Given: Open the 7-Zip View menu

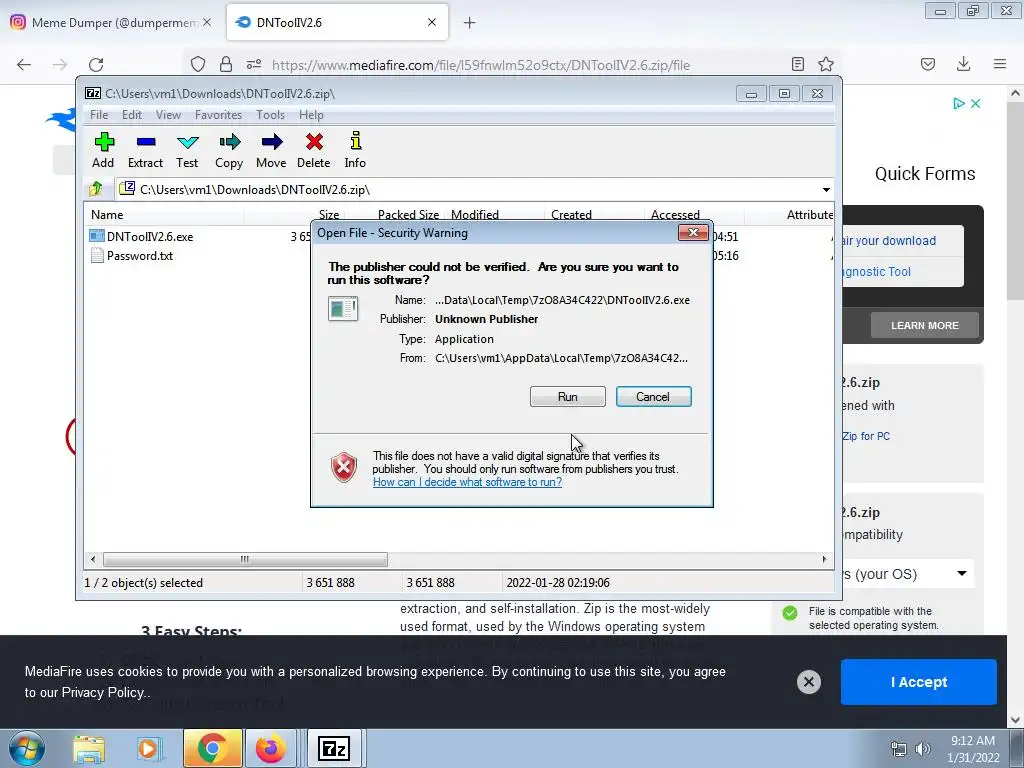Looking at the screenshot, I should tap(168, 115).
